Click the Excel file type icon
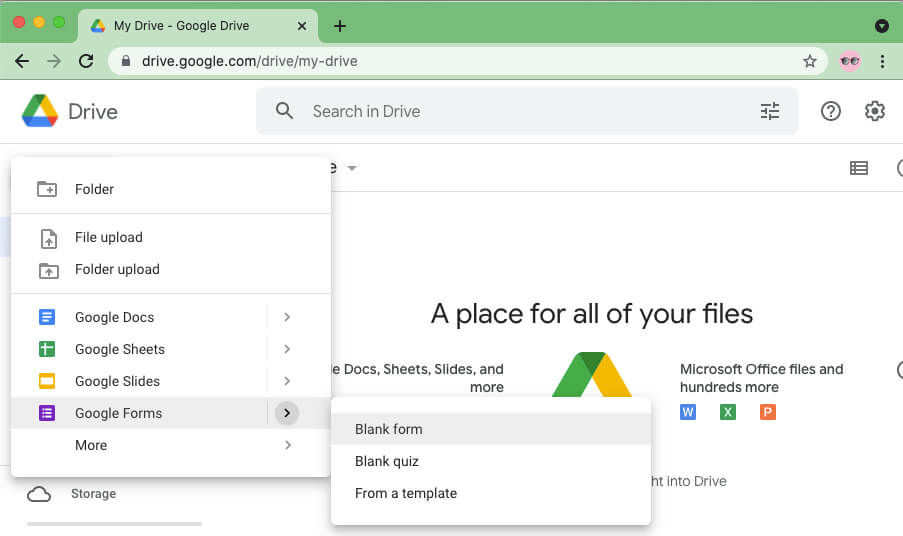The image size is (903, 536). tap(728, 412)
